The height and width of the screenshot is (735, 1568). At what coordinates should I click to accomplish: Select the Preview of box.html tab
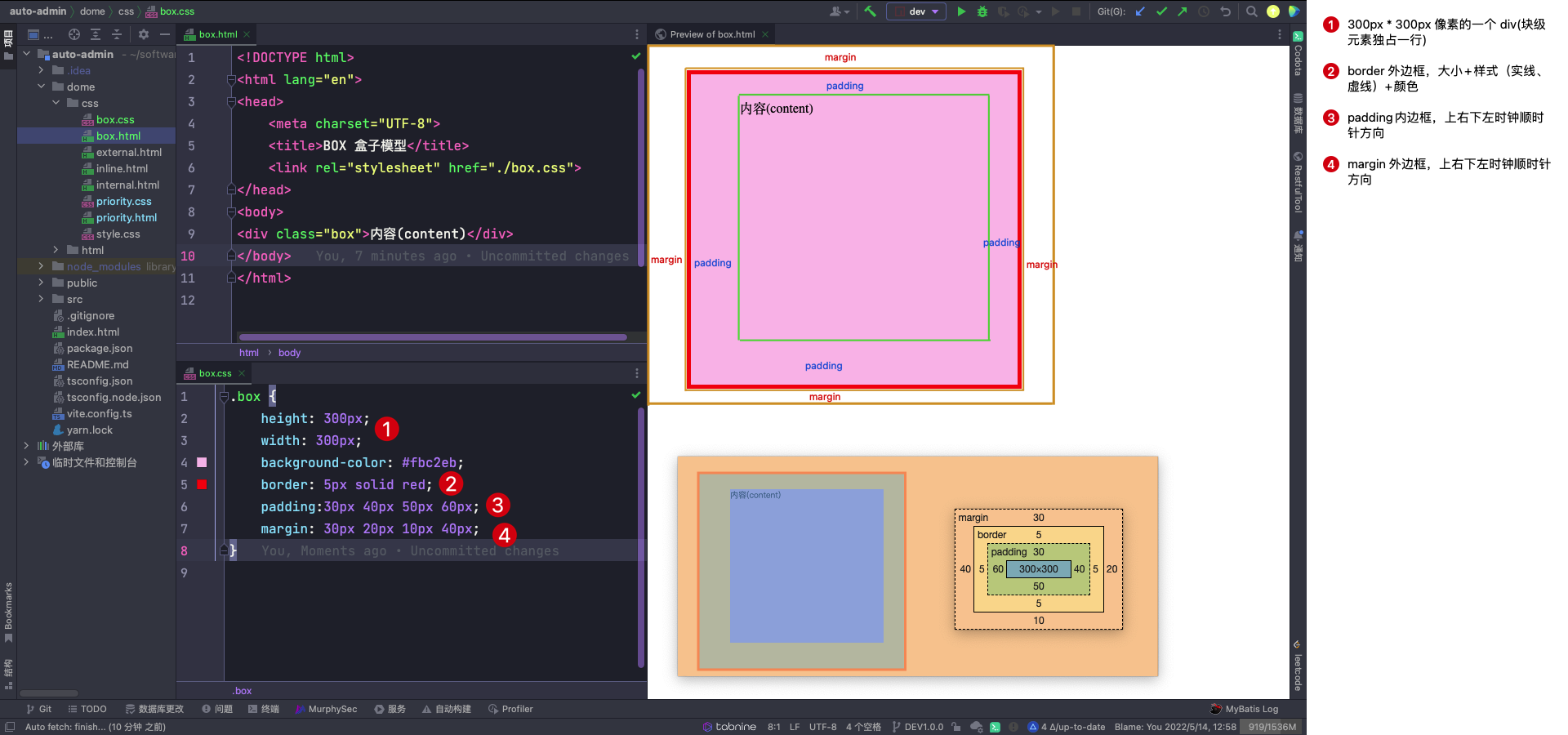click(711, 34)
